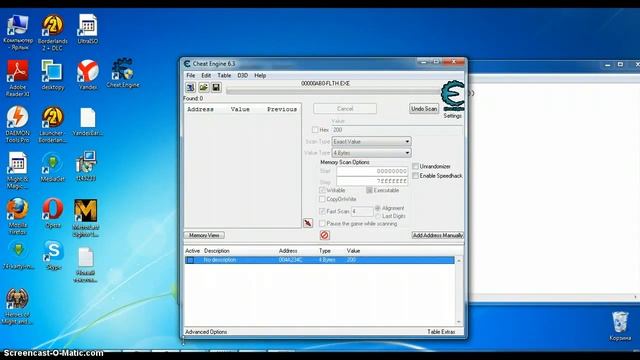Open Memory View
640x360 pixels.
[x=204, y=235]
